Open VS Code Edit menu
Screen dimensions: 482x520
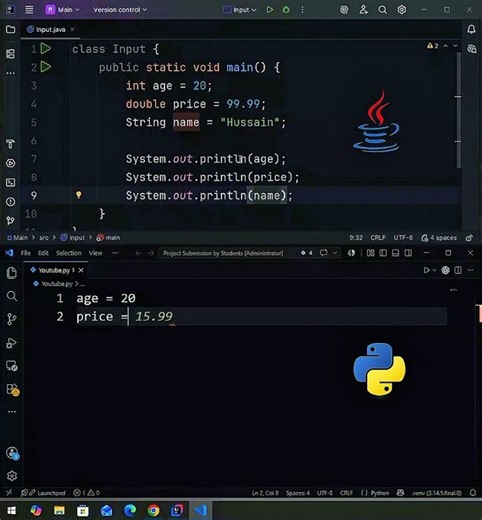coord(43,253)
